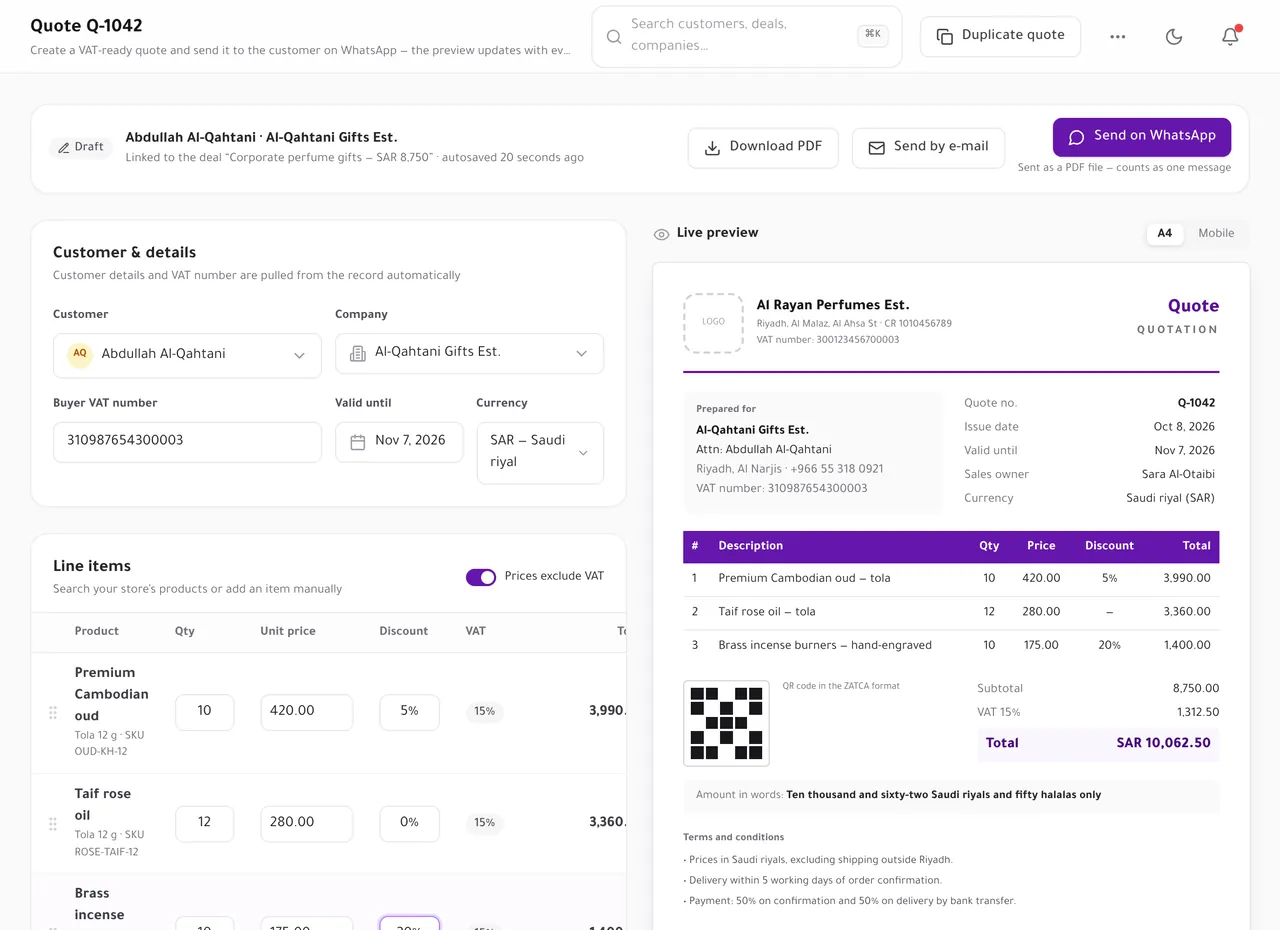Grab the drag handle for Premium Cambodian oud
Viewport: 1280px width, 930px height.
tap(53, 712)
